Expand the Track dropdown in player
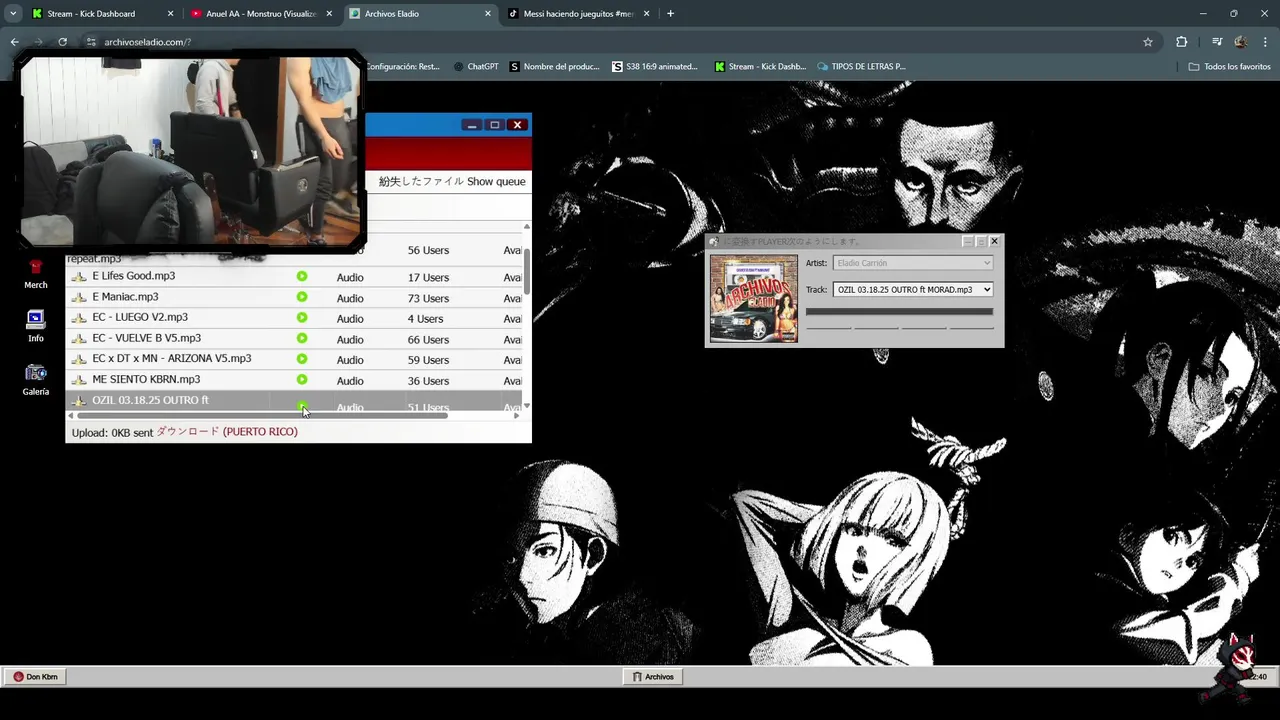The image size is (1280, 720). 913,290
